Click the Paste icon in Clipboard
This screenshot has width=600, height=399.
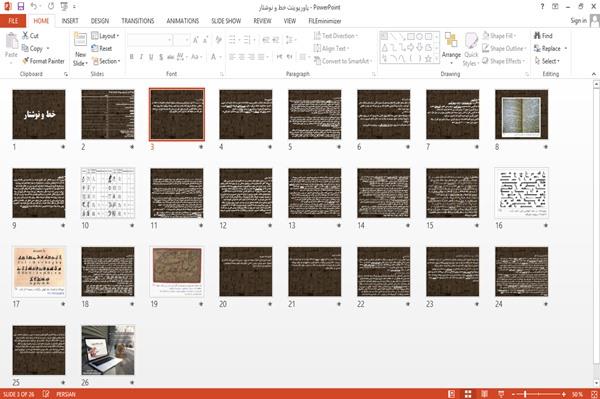11,41
